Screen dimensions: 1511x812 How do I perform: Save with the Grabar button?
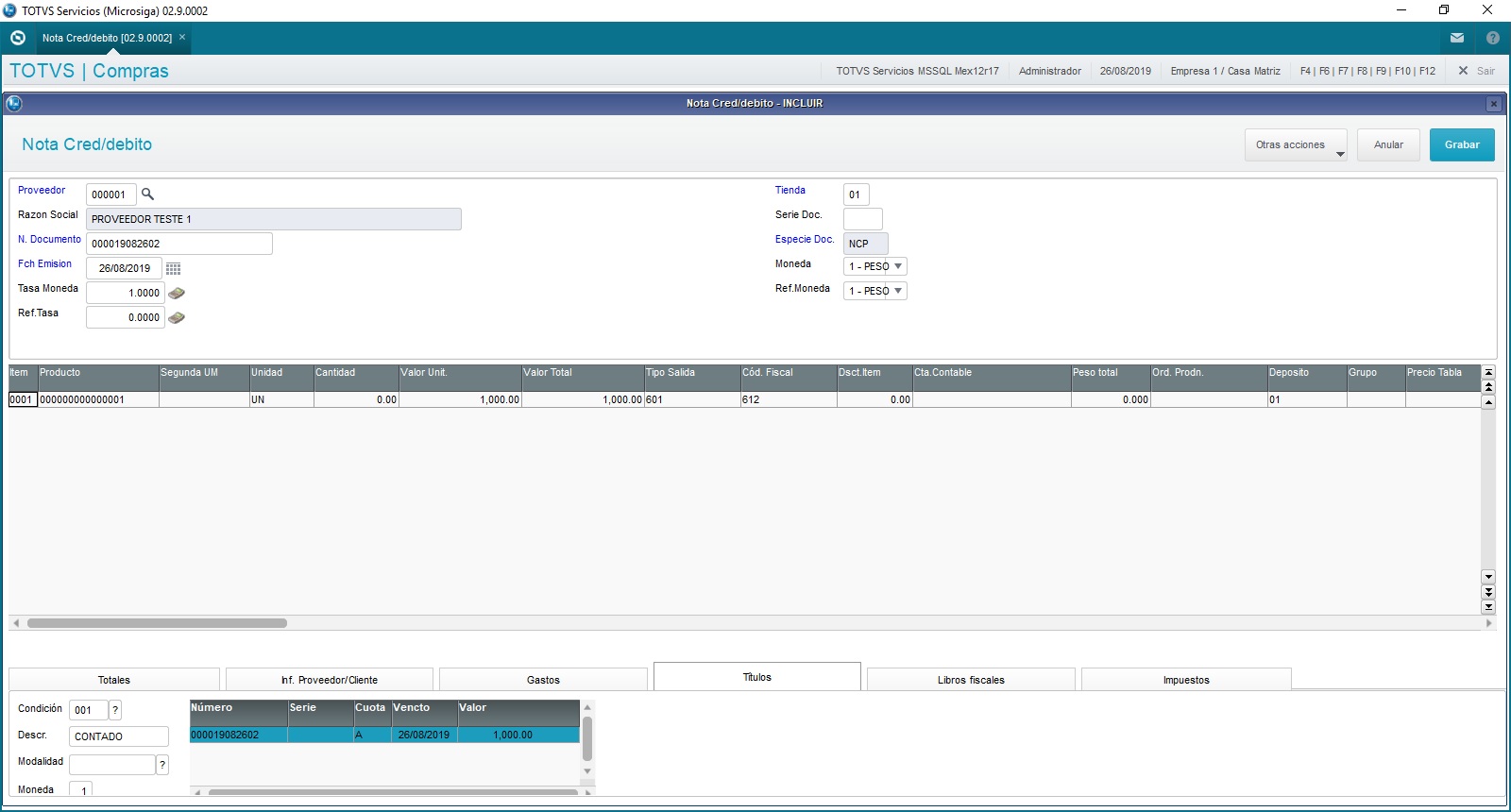coord(1462,145)
